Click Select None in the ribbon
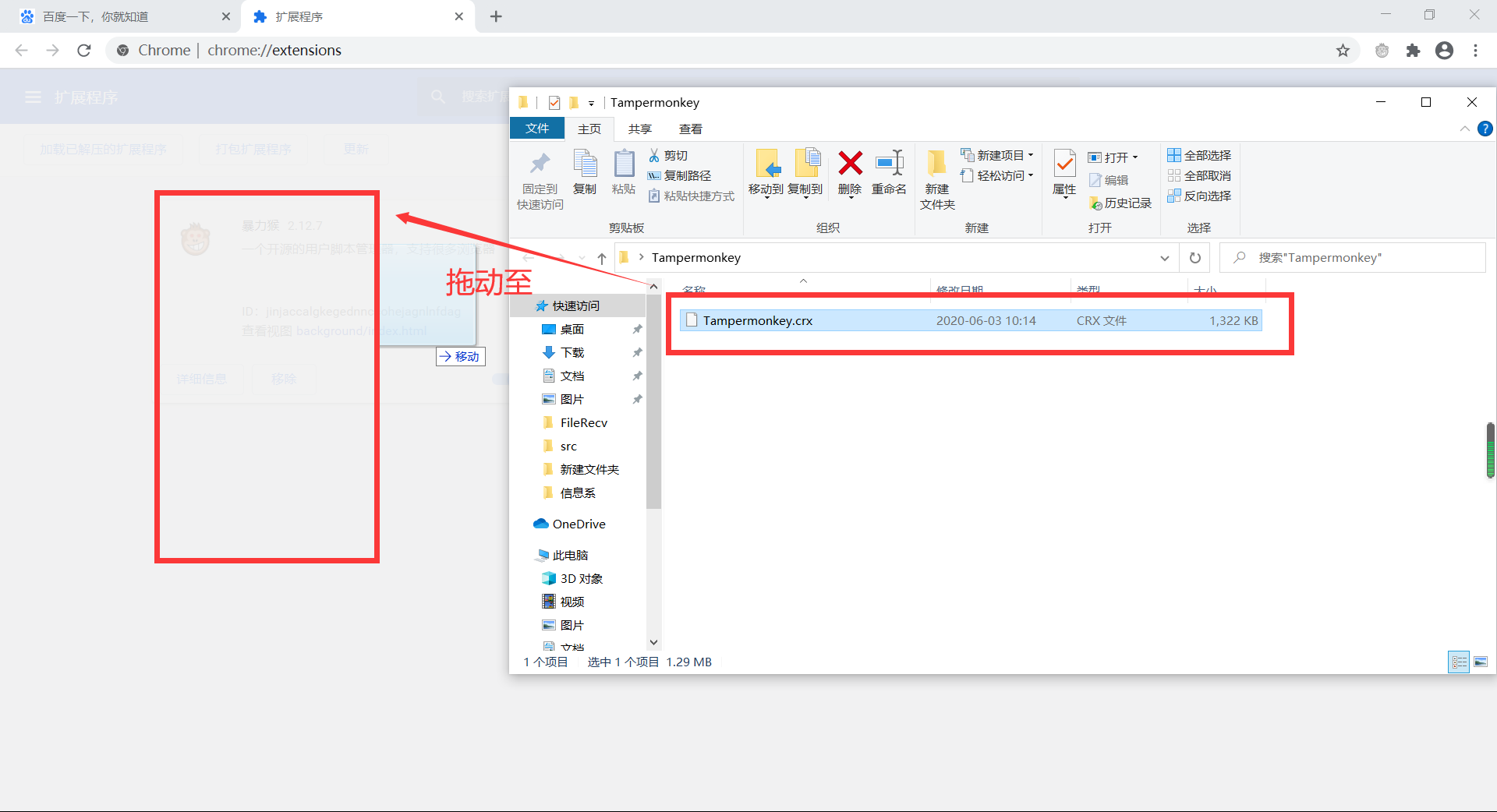1497x812 pixels. pos(1199,175)
